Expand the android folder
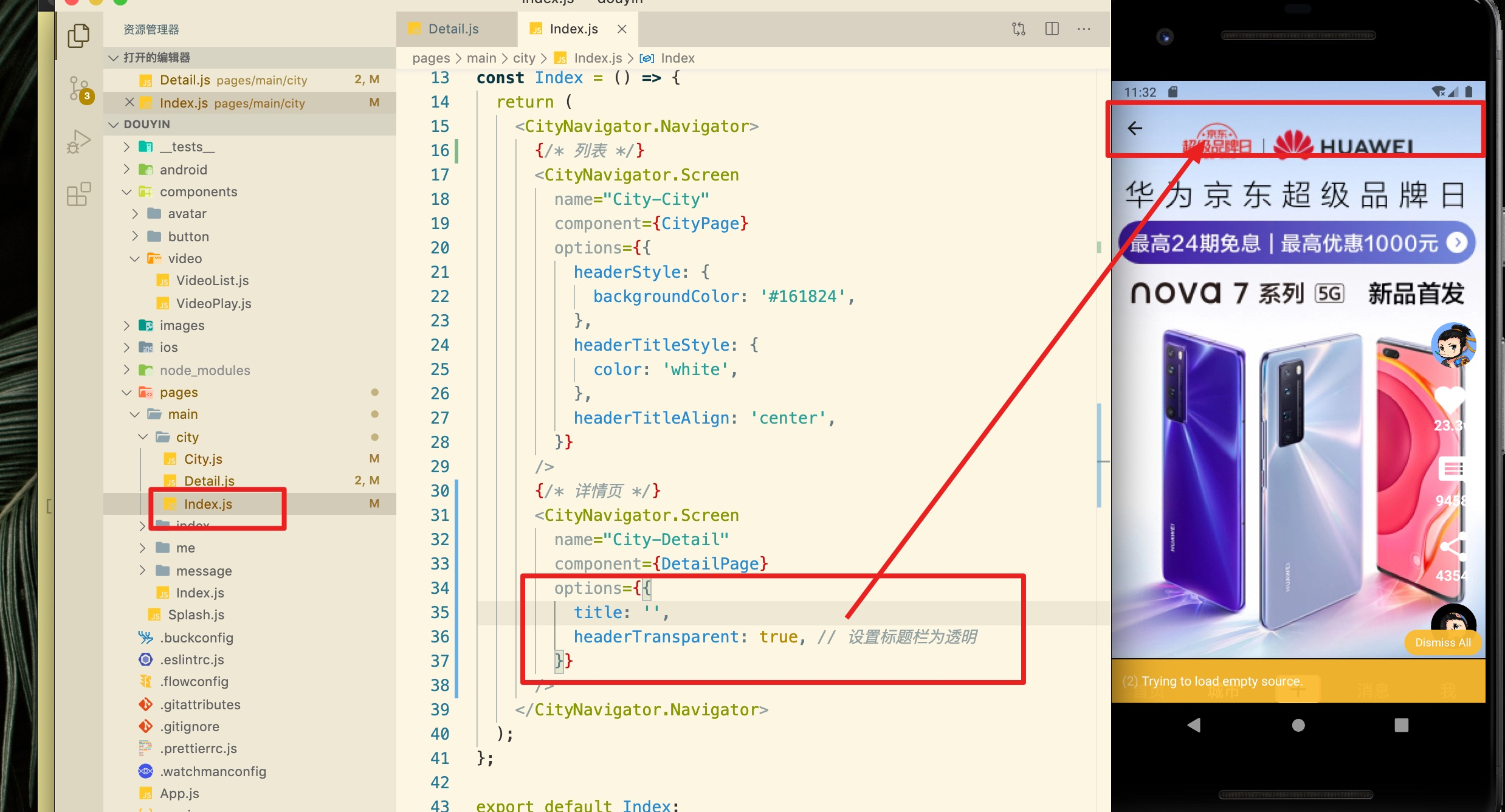1505x812 pixels. 126,169
